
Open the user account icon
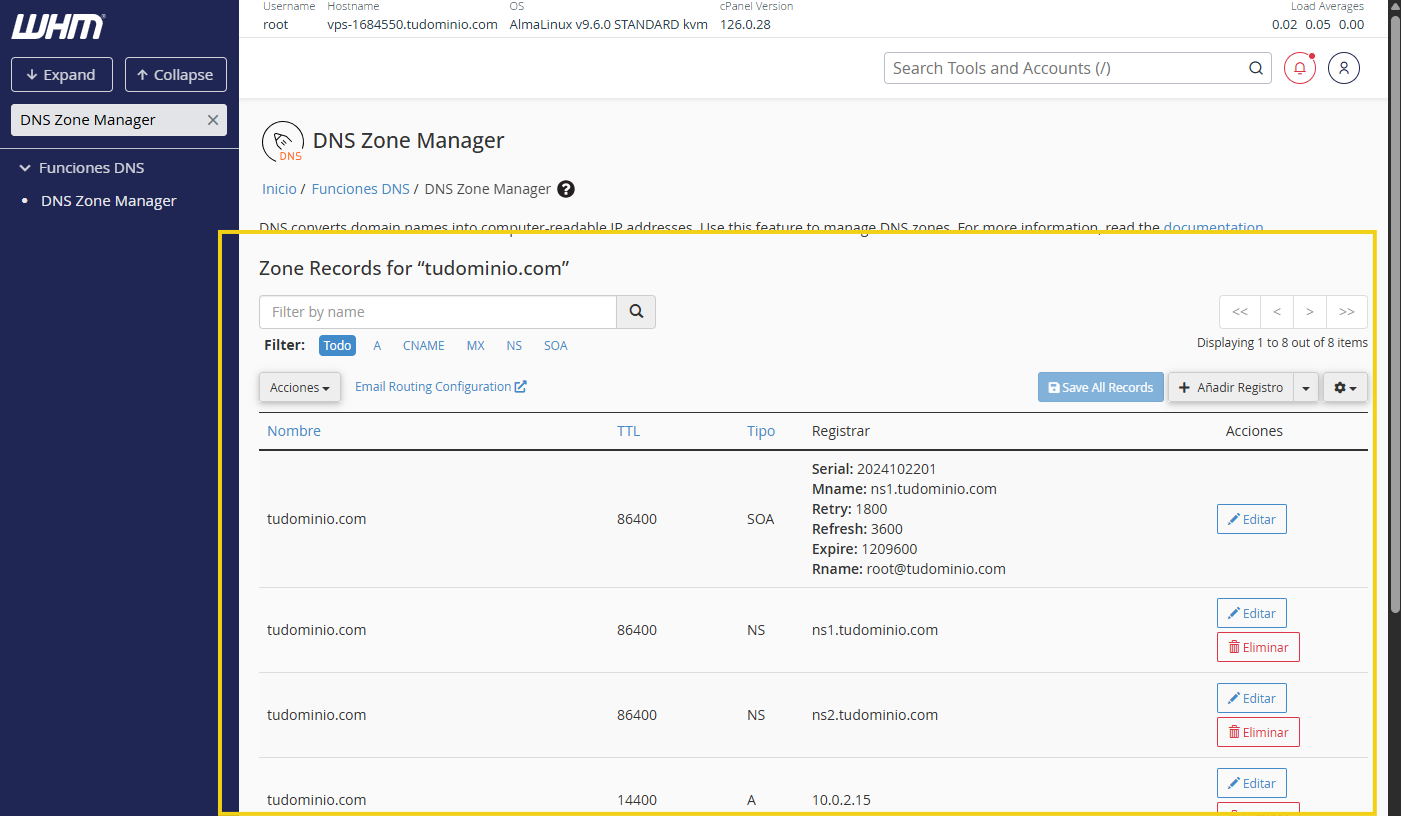coord(1343,67)
